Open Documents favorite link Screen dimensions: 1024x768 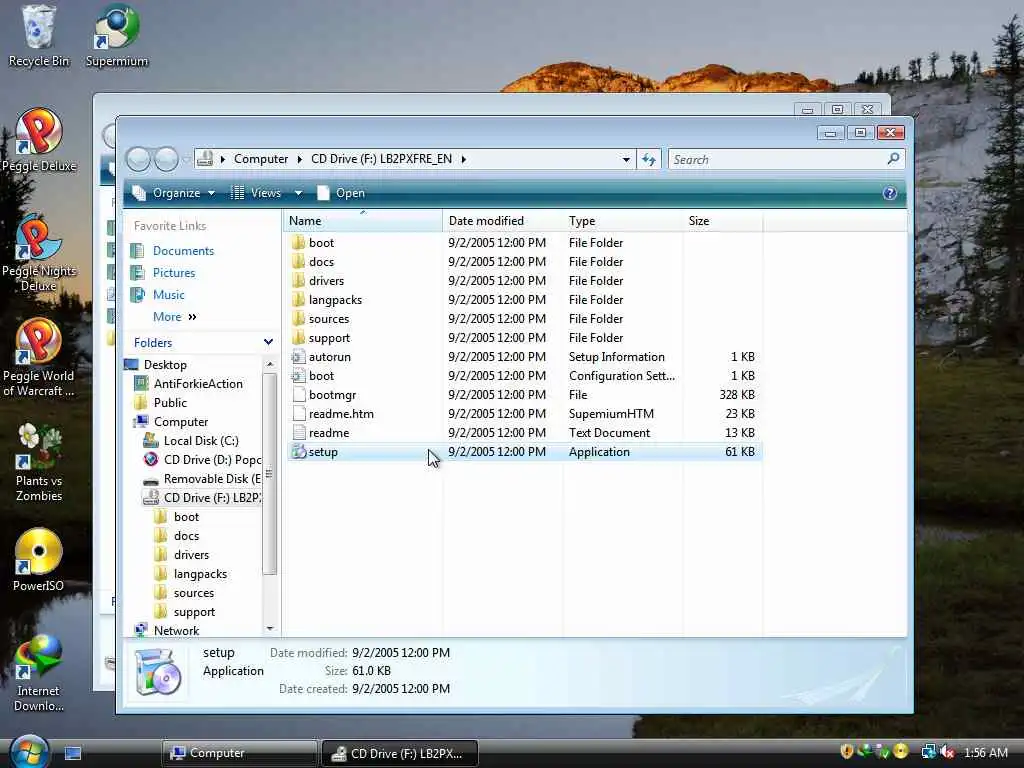click(x=172, y=251)
